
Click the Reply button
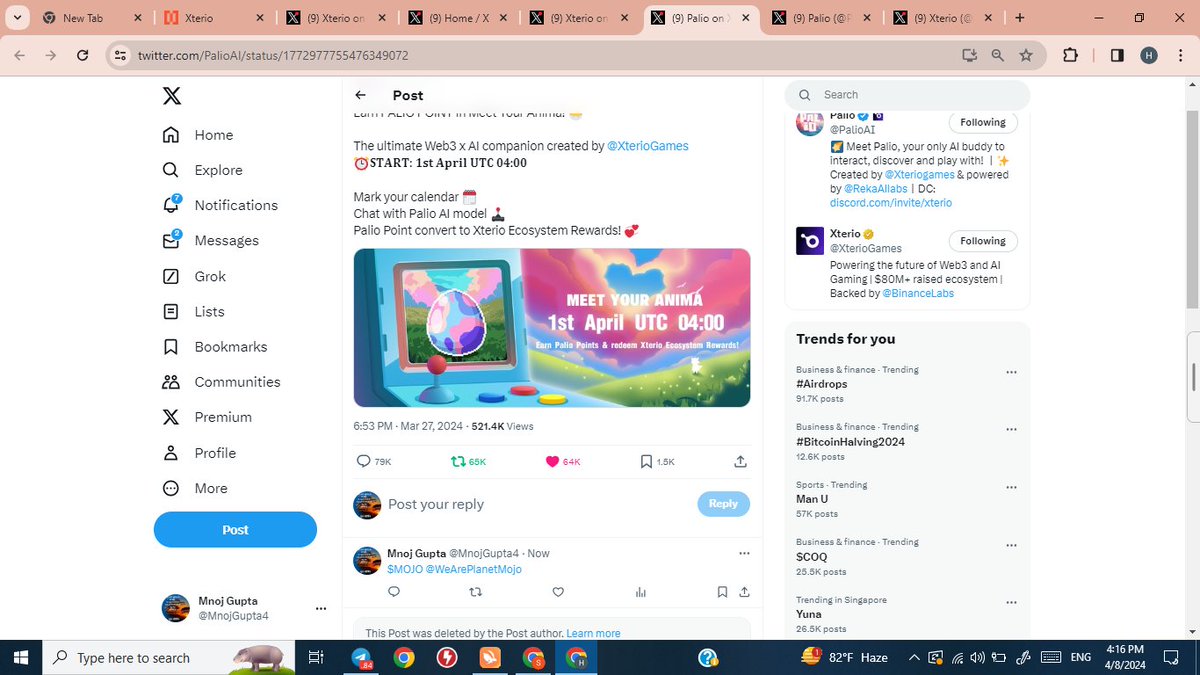723,504
